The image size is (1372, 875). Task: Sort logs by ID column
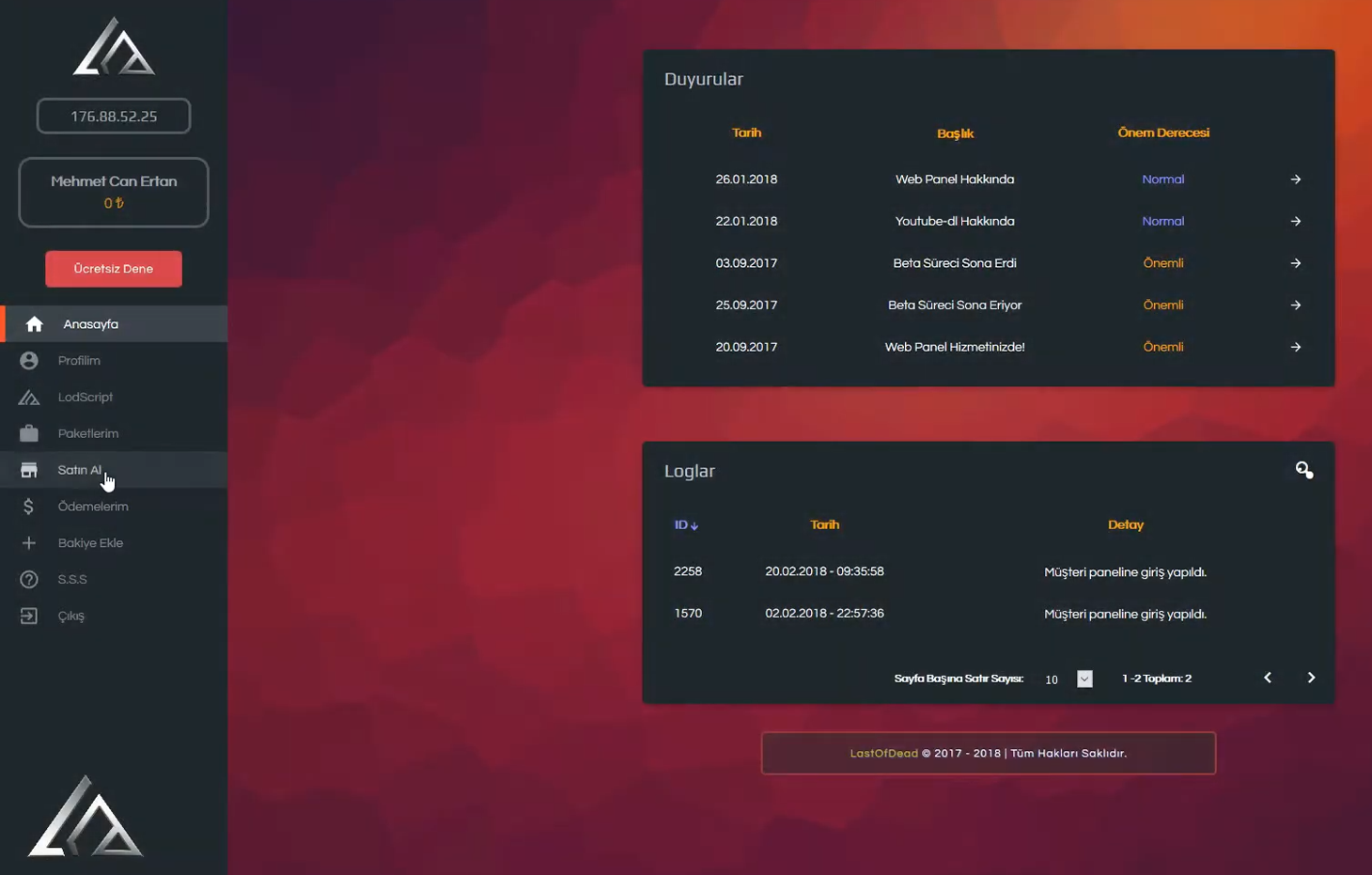click(686, 525)
